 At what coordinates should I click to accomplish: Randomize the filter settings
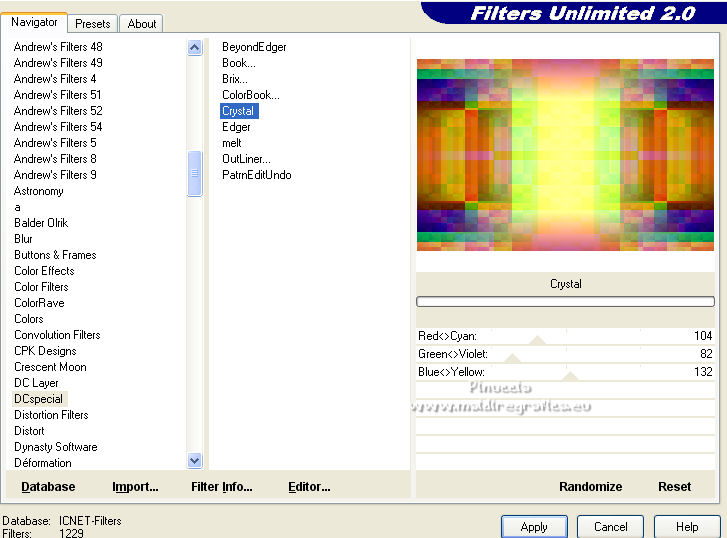click(x=590, y=487)
